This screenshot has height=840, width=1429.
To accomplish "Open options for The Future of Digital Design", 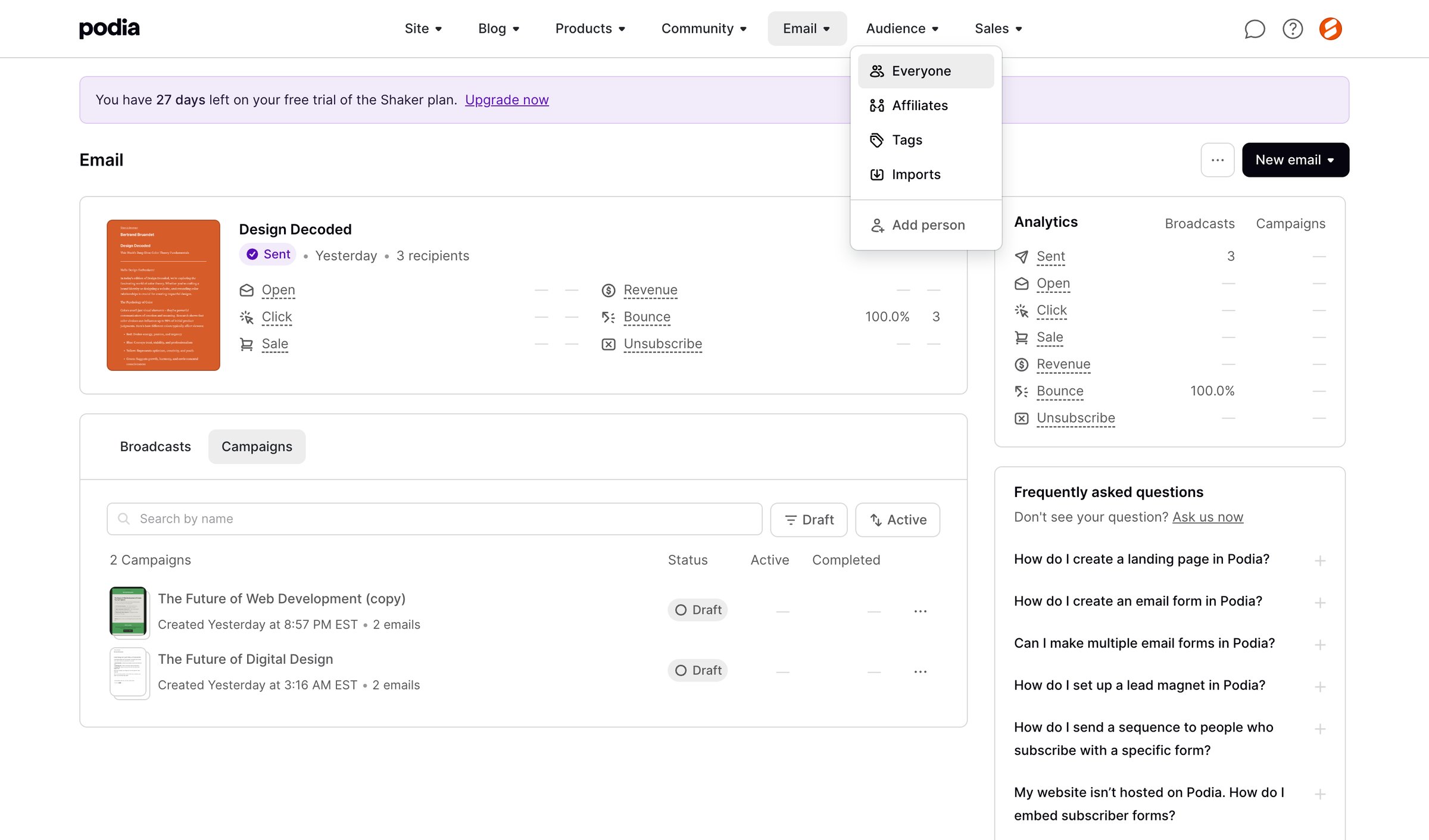I will (921, 672).
